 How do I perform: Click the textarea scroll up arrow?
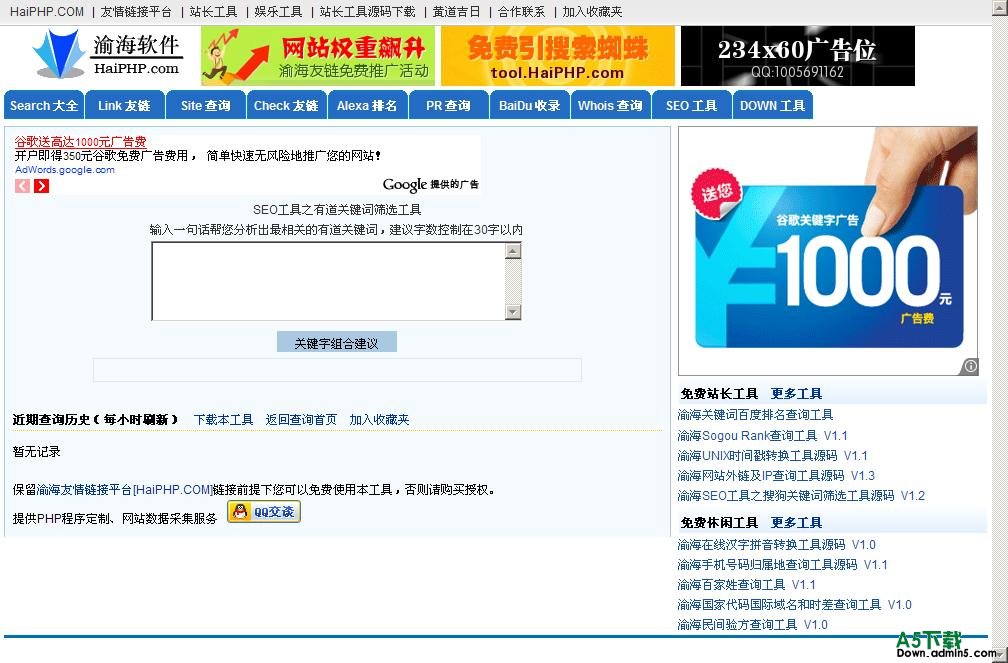click(x=512, y=251)
